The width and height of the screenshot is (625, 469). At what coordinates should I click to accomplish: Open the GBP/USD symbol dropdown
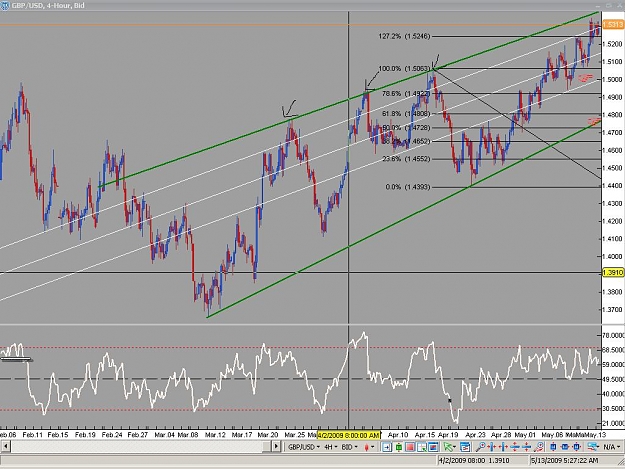[303, 447]
